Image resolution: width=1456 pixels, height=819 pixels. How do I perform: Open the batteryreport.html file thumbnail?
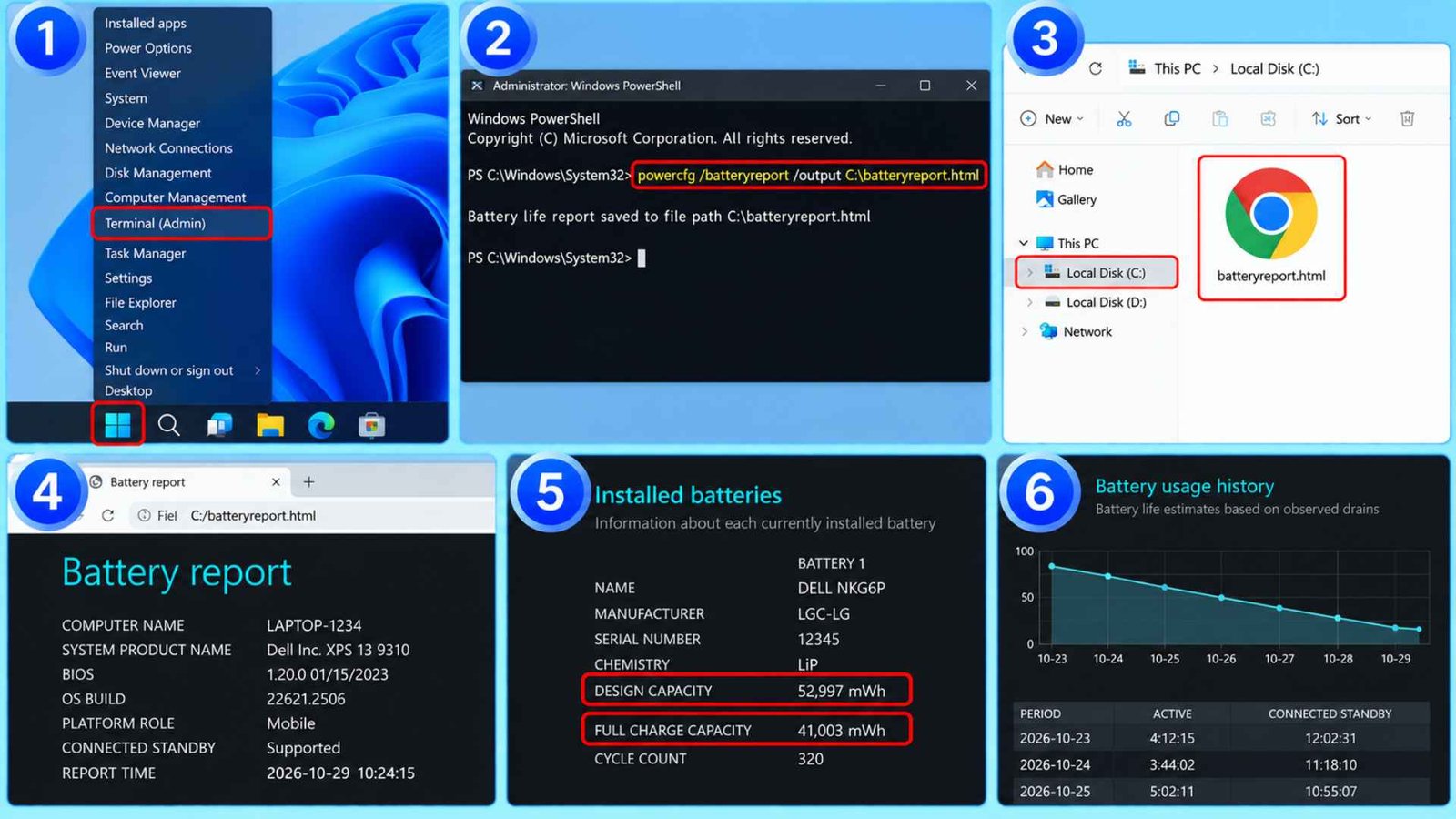click(1271, 227)
